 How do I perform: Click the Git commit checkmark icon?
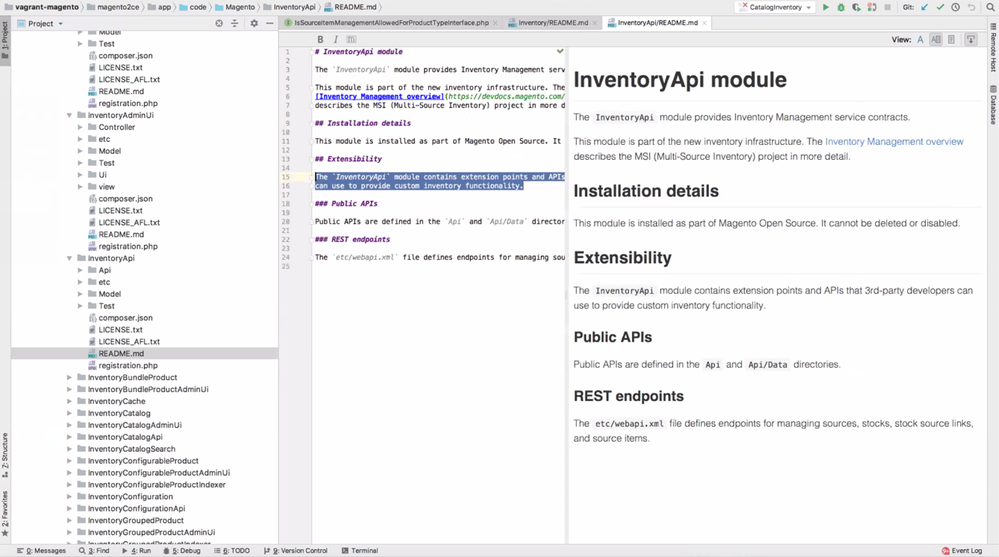[x=940, y=7]
